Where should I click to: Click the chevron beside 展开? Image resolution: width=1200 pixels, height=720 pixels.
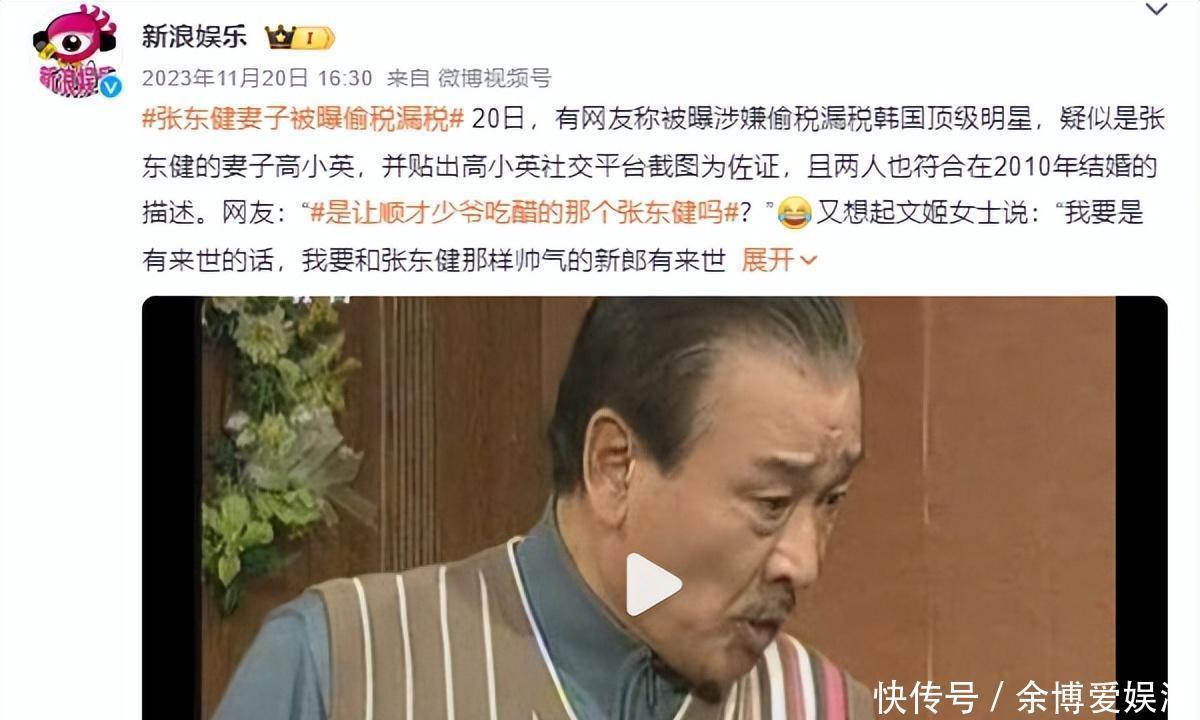click(808, 261)
